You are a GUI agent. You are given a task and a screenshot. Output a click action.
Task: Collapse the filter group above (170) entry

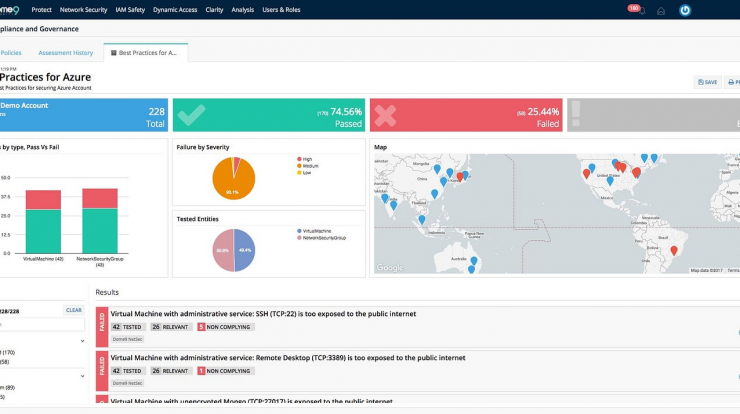(82, 341)
